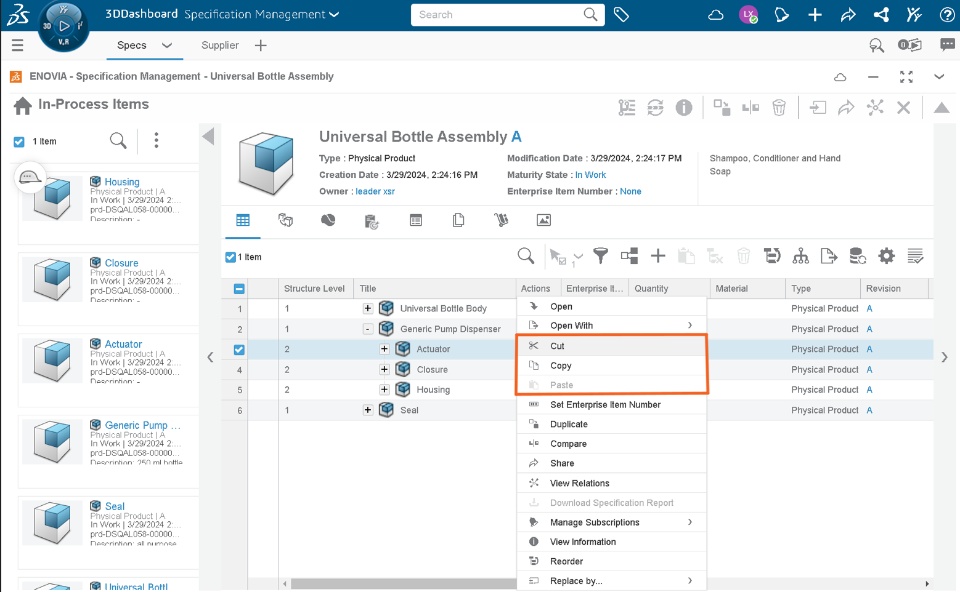Image resolution: width=960 pixels, height=592 pixels.
Task: Toggle the table 1 Item checkbox
Action: 230,257
